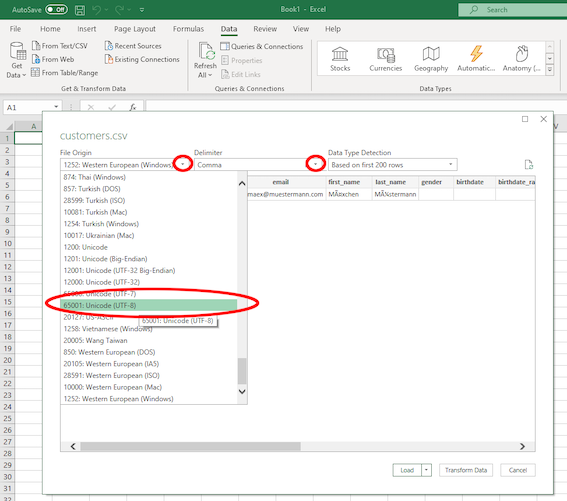Open the Data Type Detection dropdown
The width and height of the screenshot is (567, 501).
[x=451, y=164]
